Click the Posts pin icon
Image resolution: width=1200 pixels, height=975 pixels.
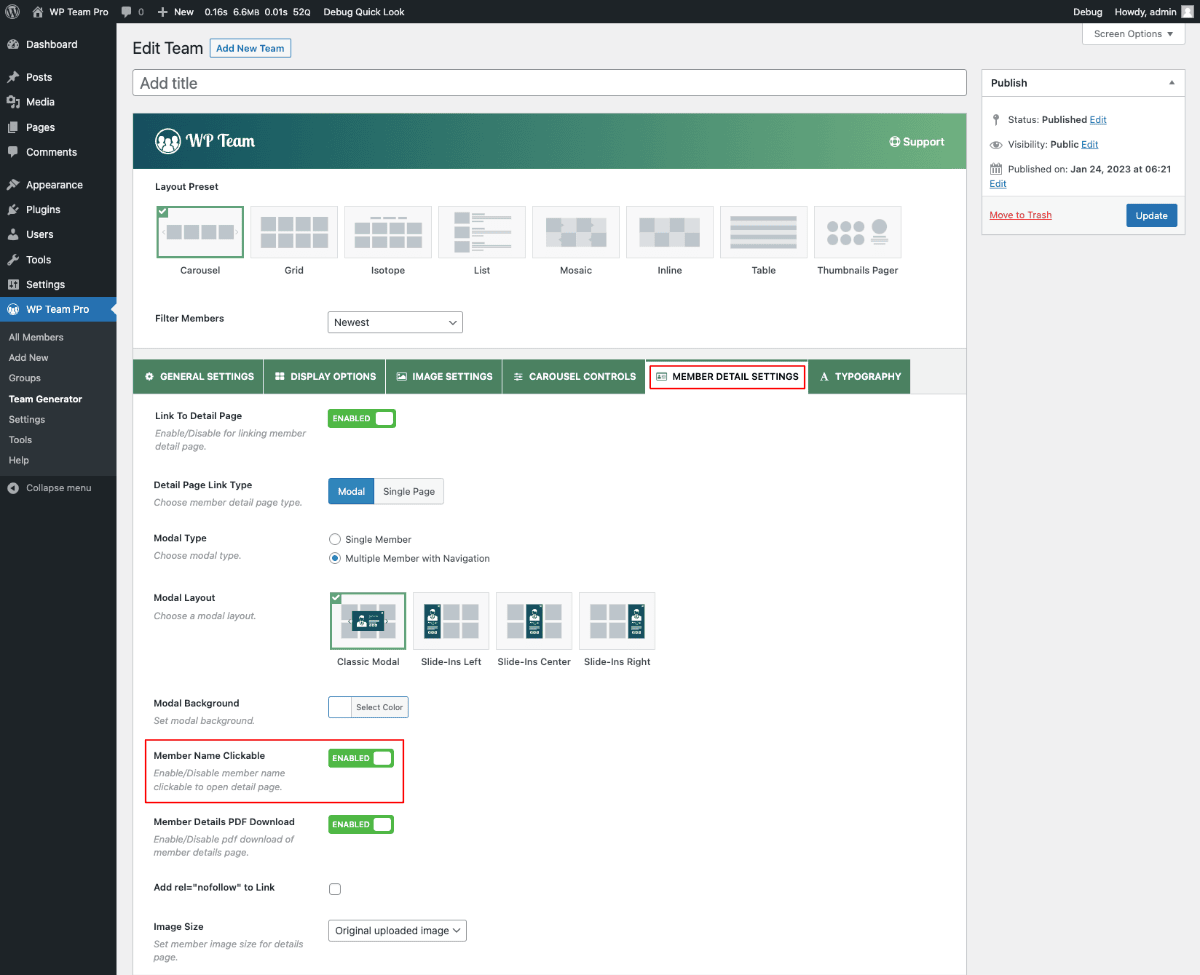coord(13,77)
